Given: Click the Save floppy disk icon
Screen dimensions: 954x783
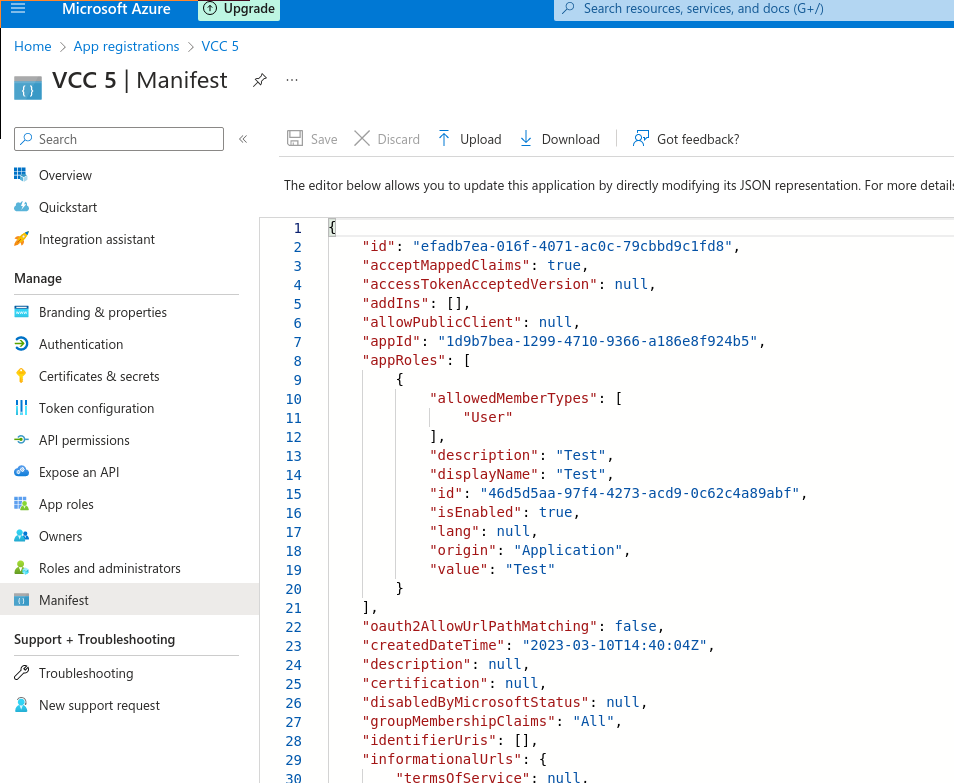Looking at the screenshot, I should click(x=295, y=139).
